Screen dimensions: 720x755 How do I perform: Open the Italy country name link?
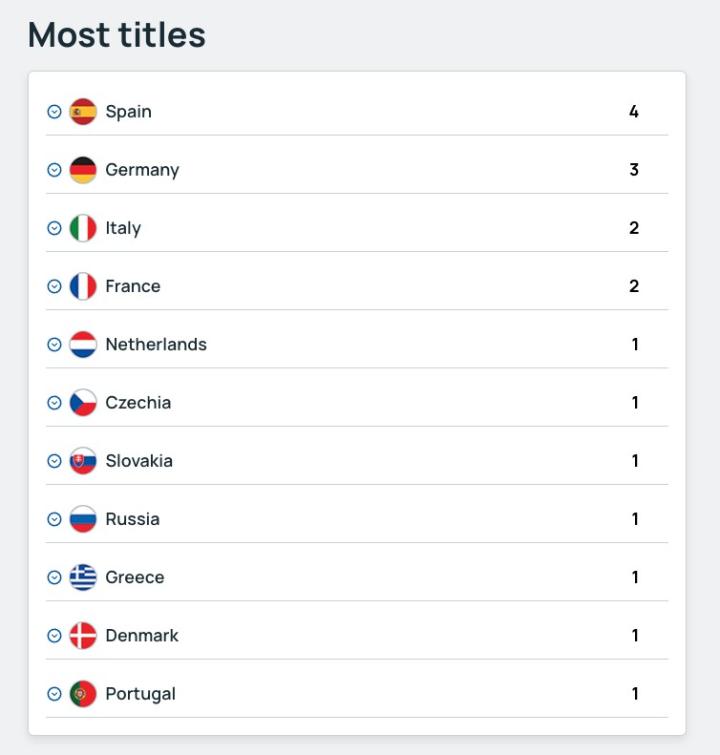123,228
